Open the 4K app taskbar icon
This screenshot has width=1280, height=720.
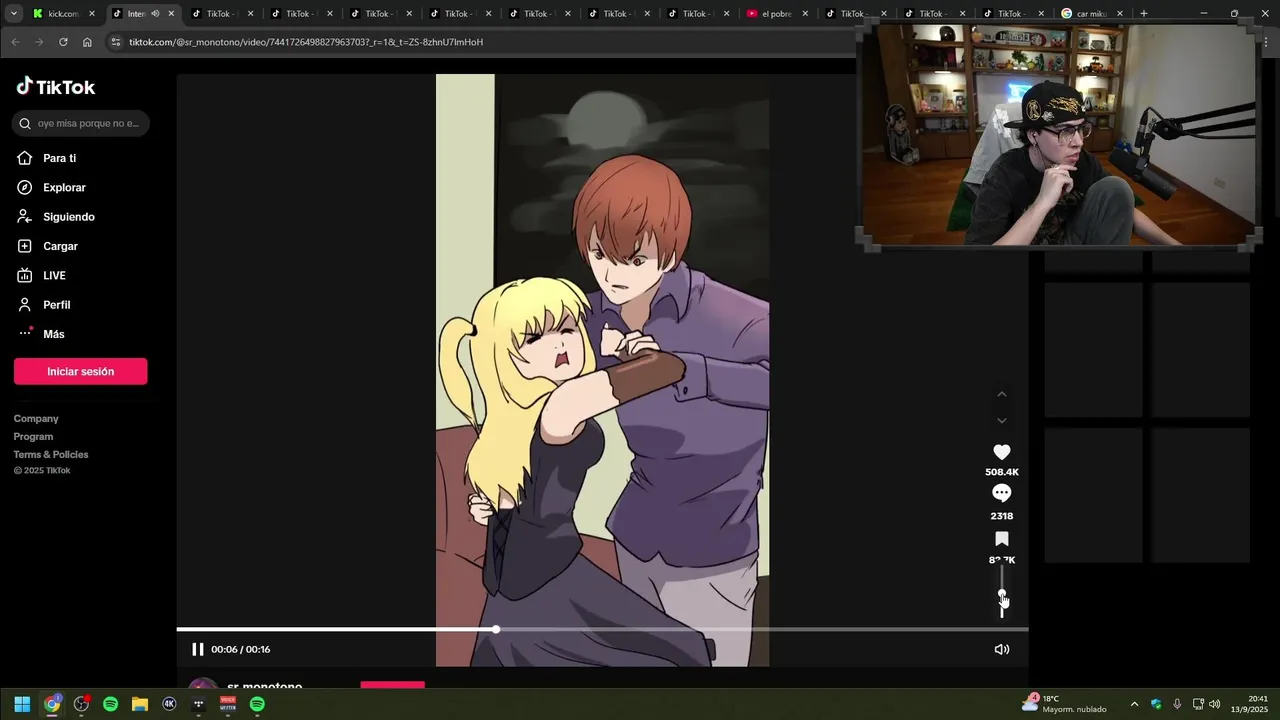pos(169,704)
